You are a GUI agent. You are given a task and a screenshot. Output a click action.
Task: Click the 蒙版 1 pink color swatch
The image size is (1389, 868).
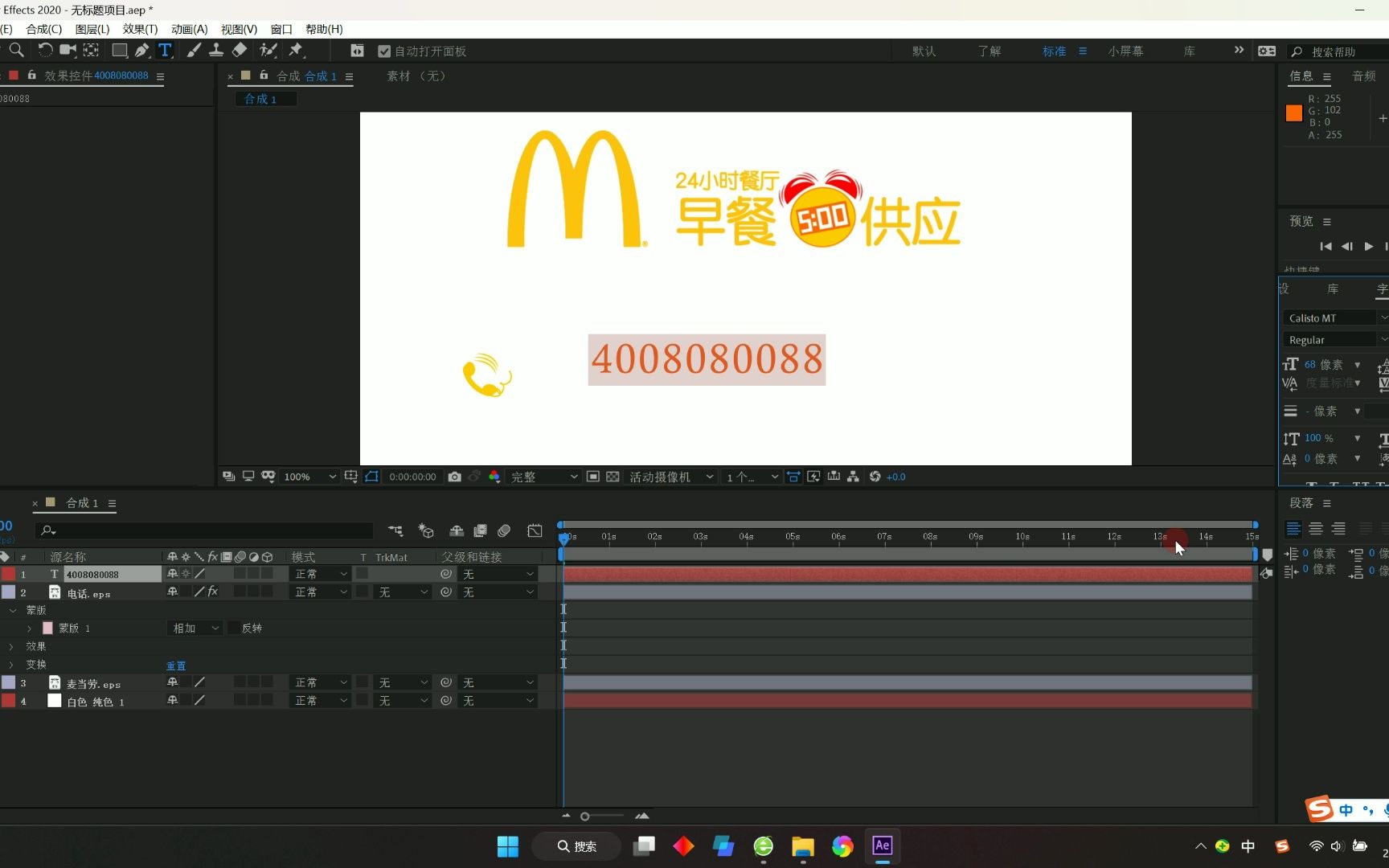pos(47,628)
